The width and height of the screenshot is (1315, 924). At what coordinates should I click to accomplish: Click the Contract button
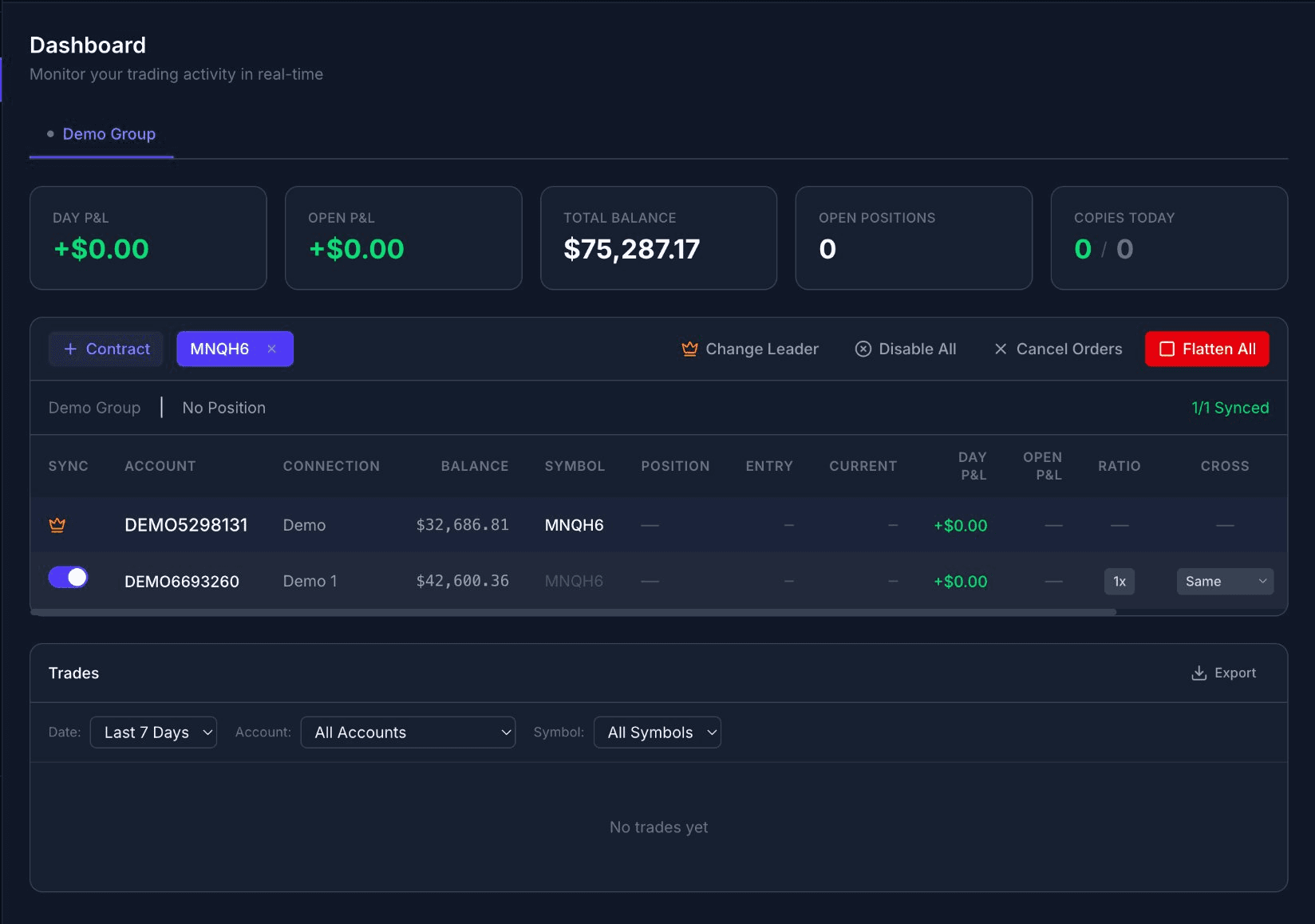tap(105, 349)
